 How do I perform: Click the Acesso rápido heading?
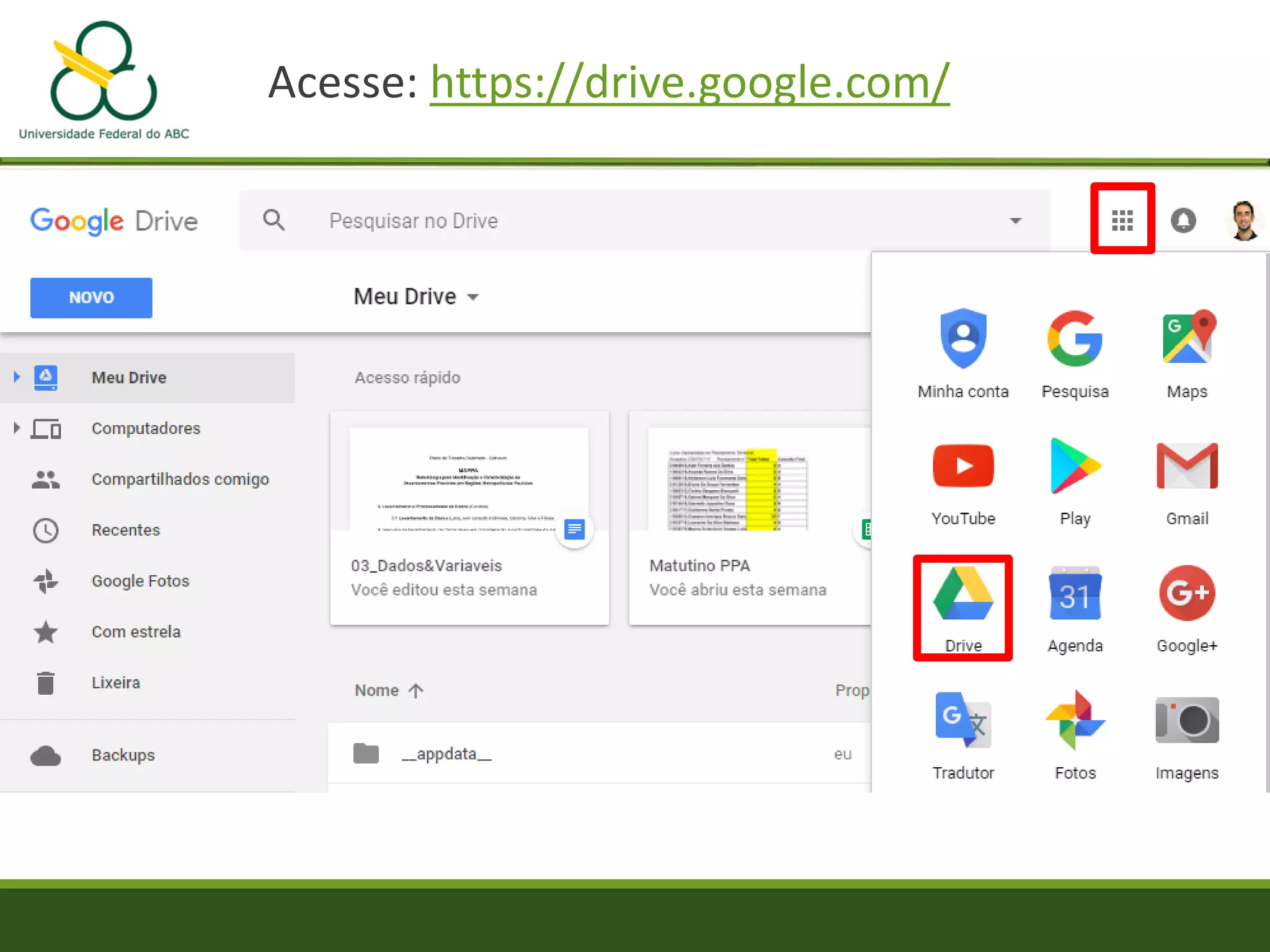tap(407, 377)
